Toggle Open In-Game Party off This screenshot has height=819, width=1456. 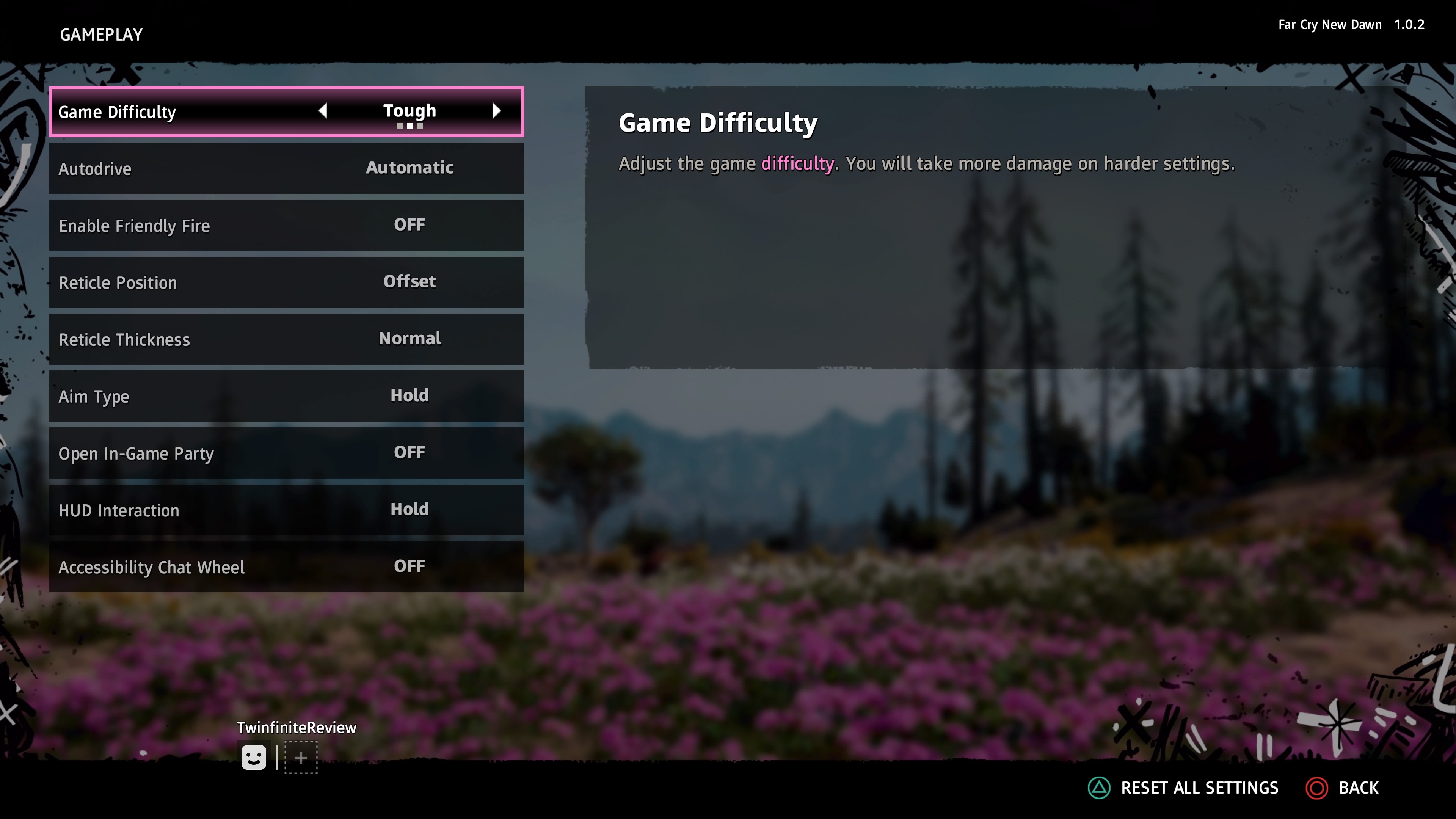[x=409, y=453]
